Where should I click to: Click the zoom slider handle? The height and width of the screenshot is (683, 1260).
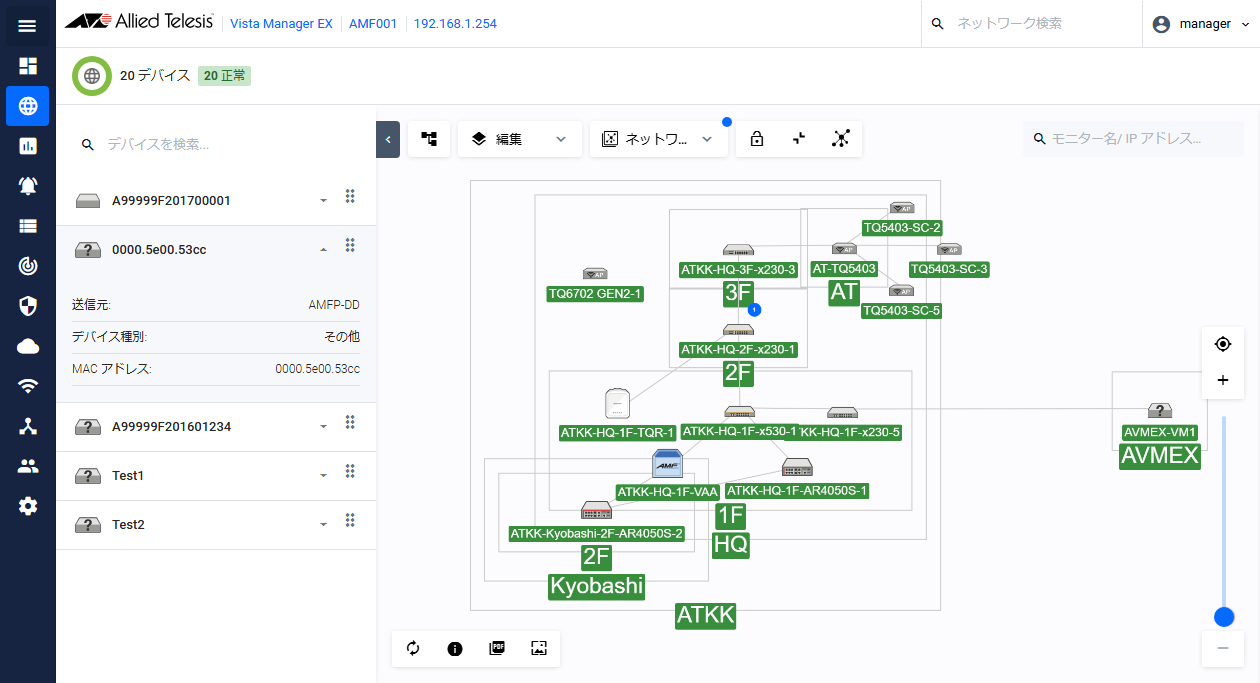coord(1223,617)
